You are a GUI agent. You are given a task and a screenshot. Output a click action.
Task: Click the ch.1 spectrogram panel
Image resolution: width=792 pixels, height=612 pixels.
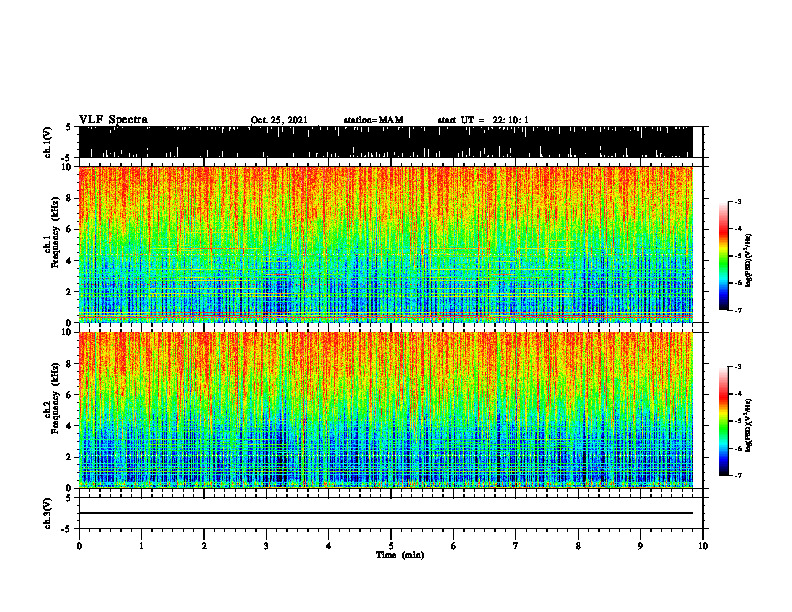[x=386, y=244]
